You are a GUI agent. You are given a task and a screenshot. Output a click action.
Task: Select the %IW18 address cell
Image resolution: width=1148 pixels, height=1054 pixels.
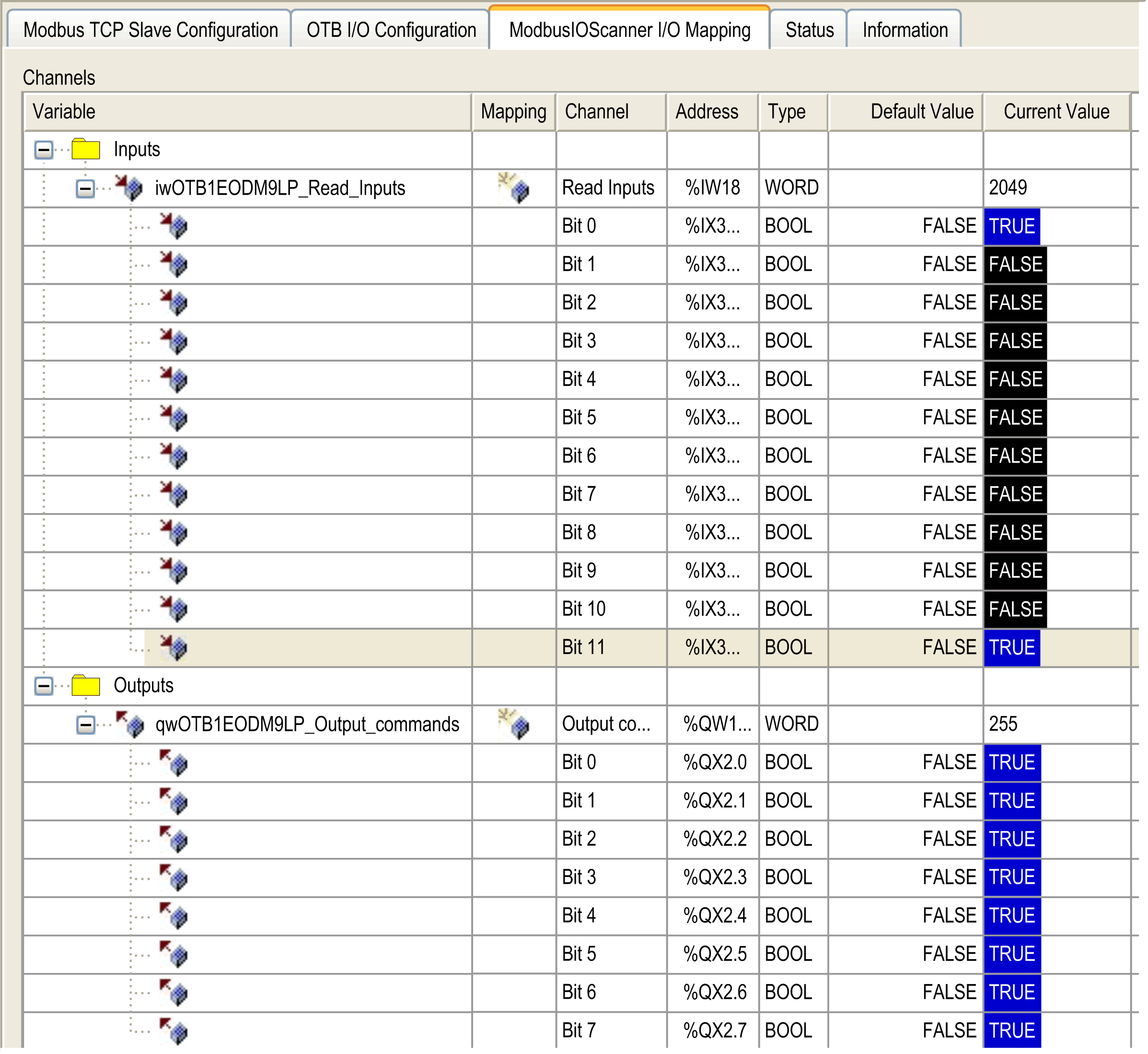pos(711,187)
